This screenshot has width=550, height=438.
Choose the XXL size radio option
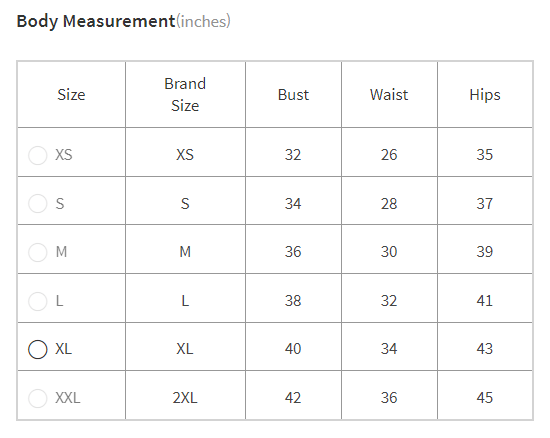pos(38,398)
